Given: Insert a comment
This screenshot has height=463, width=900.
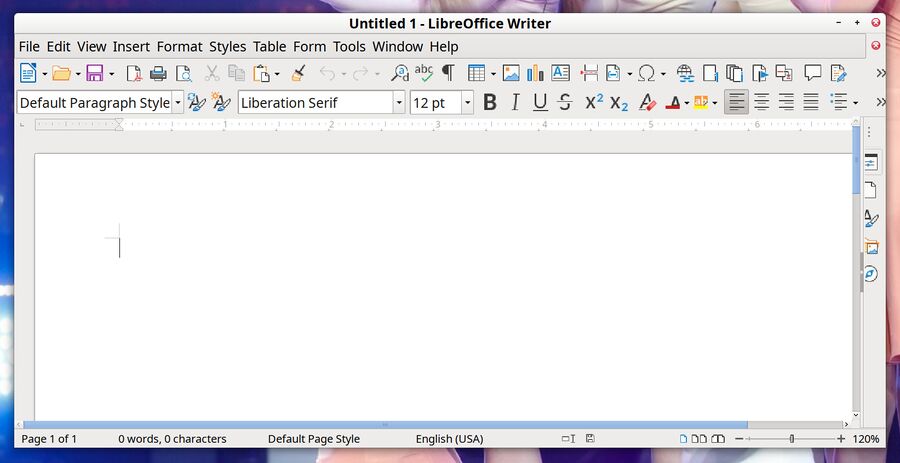Looking at the screenshot, I should pyautogui.click(x=812, y=73).
